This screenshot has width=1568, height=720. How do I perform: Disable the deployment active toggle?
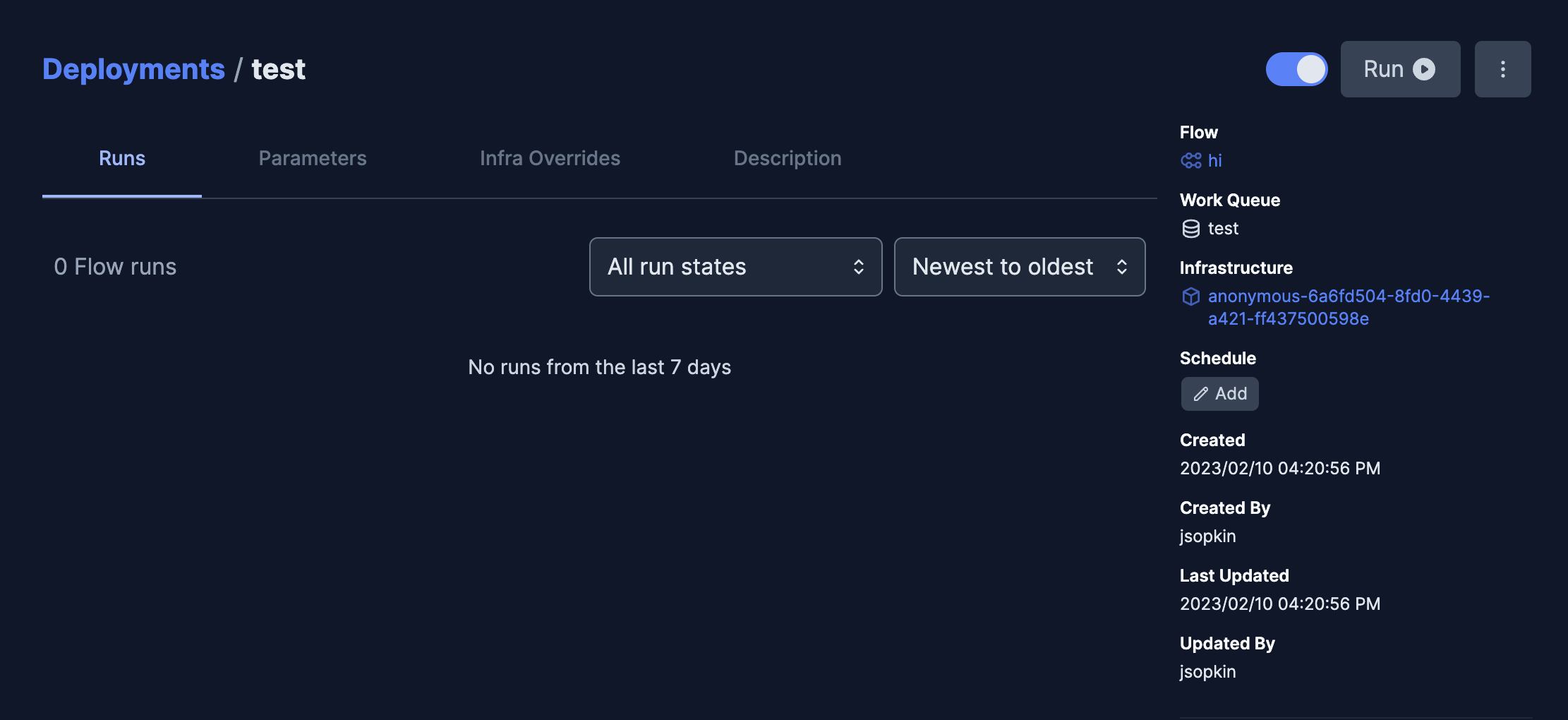[1297, 68]
